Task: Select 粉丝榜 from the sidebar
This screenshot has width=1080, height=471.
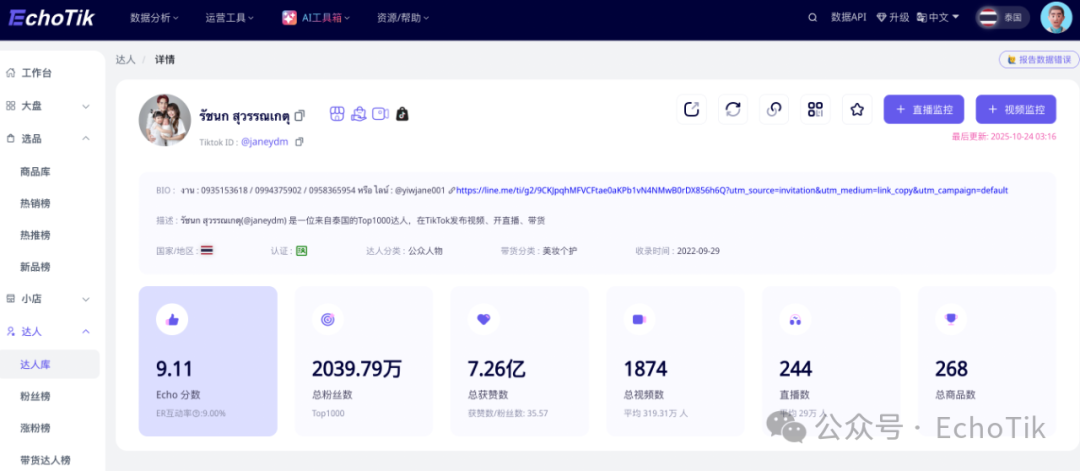Action: click(x=36, y=397)
